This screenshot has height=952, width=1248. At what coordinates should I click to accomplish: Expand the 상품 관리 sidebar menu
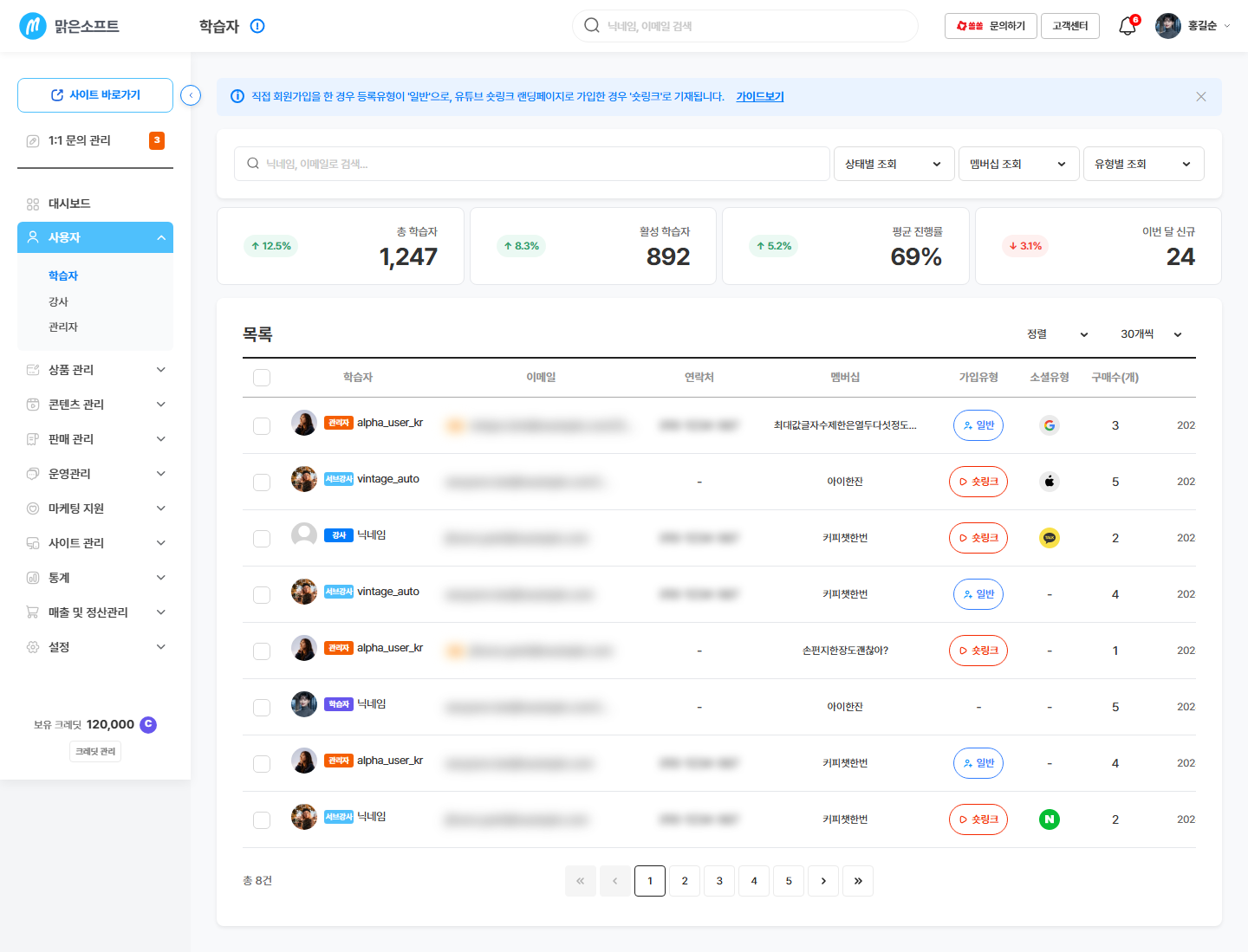pyautogui.click(x=95, y=370)
